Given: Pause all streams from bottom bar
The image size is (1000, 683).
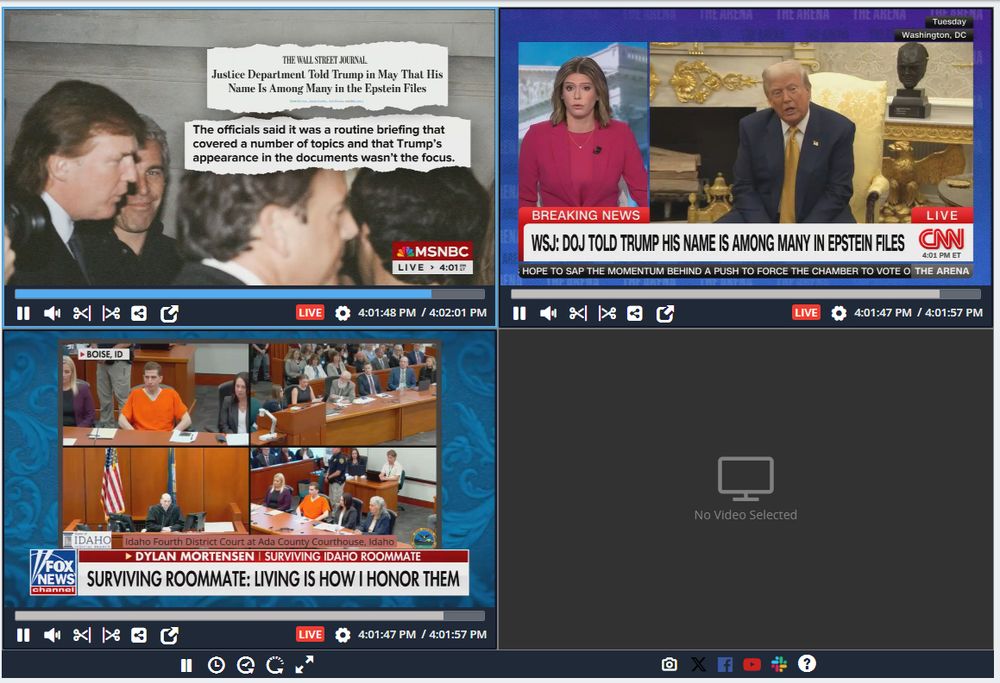Looking at the screenshot, I should pyautogui.click(x=186, y=665).
